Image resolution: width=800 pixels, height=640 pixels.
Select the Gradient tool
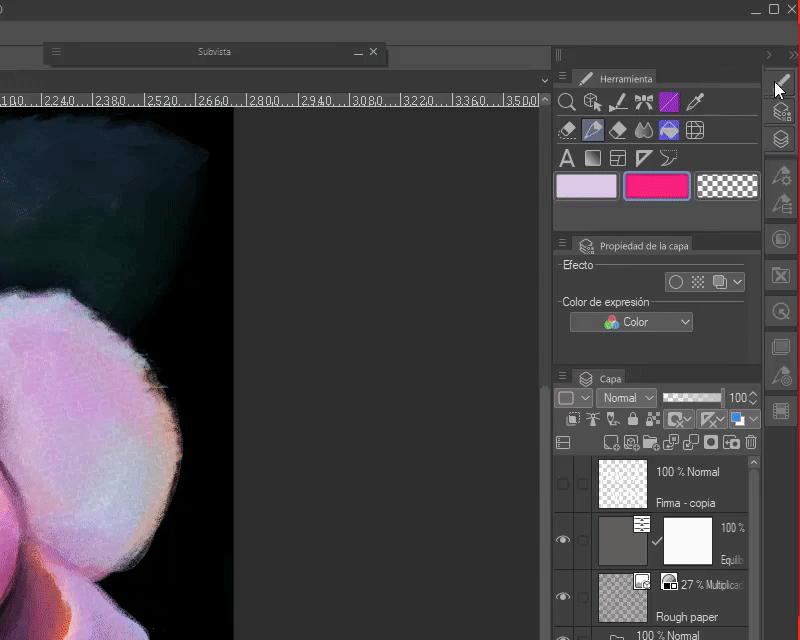592,158
